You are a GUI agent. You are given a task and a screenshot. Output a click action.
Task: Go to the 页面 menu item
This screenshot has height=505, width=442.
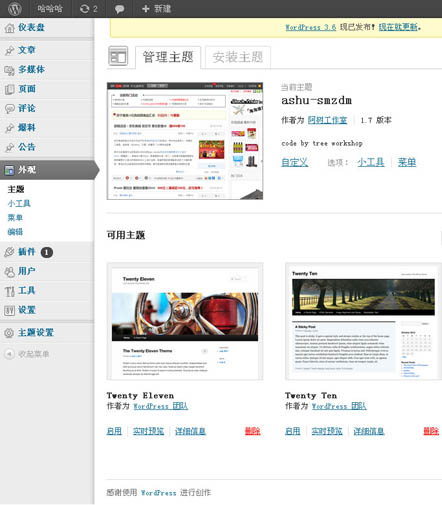coord(27,89)
